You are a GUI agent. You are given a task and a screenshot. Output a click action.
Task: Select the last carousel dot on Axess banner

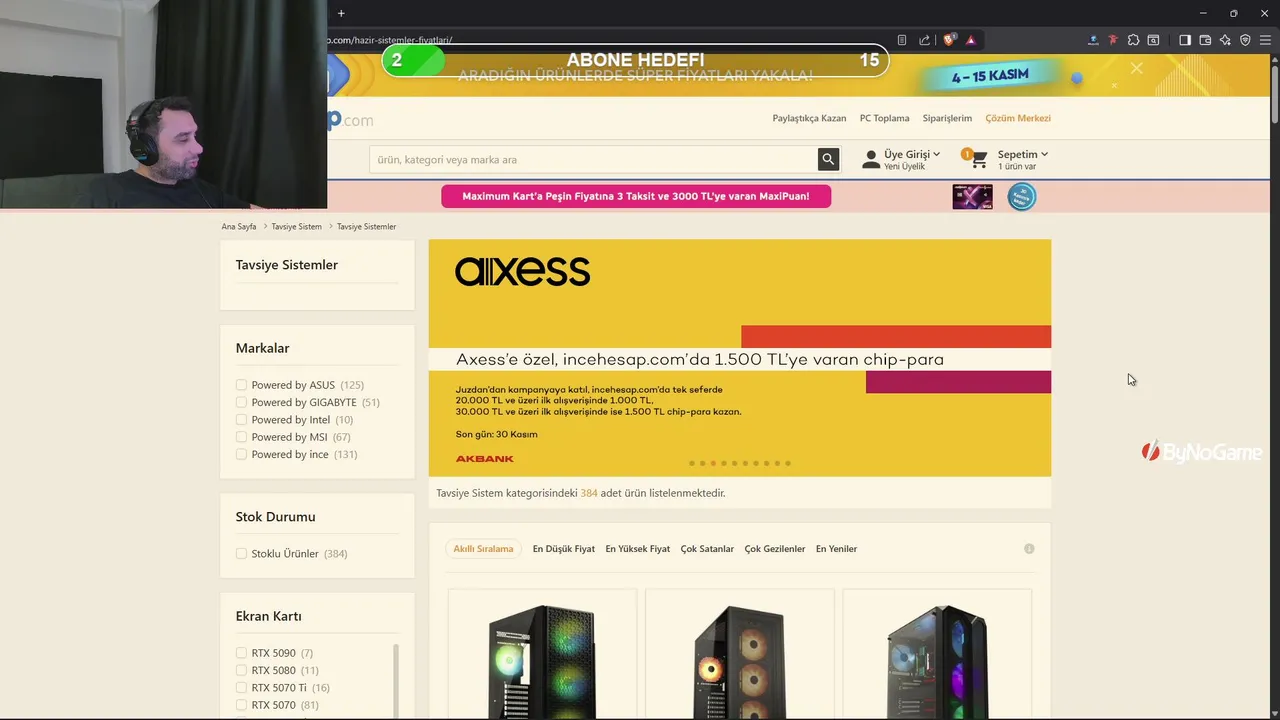(x=788, y=463)
